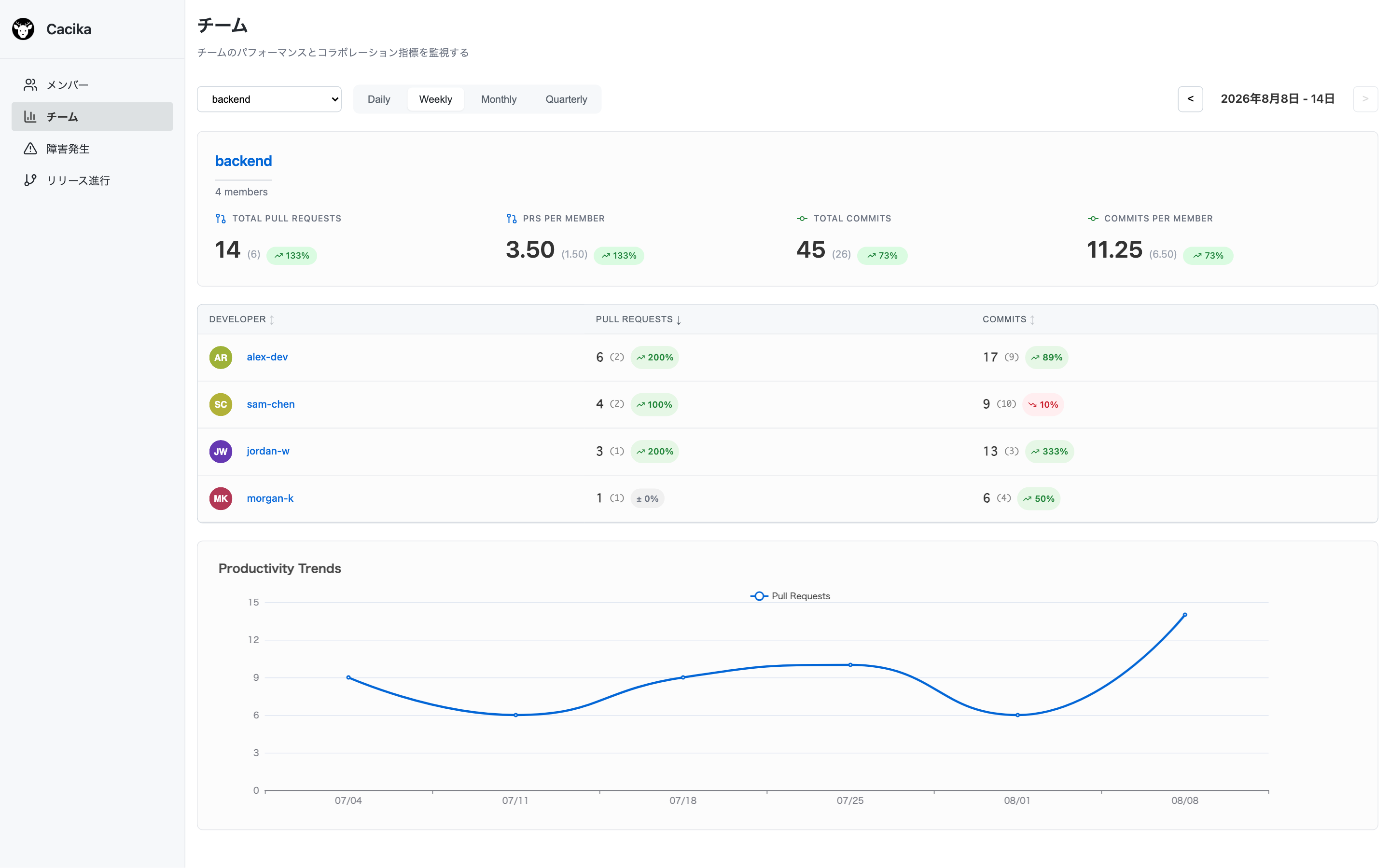The width and height of the screenshot is (1390, 868).
Task: Open the backend team dropdown
Action: [x=269, y=99]
